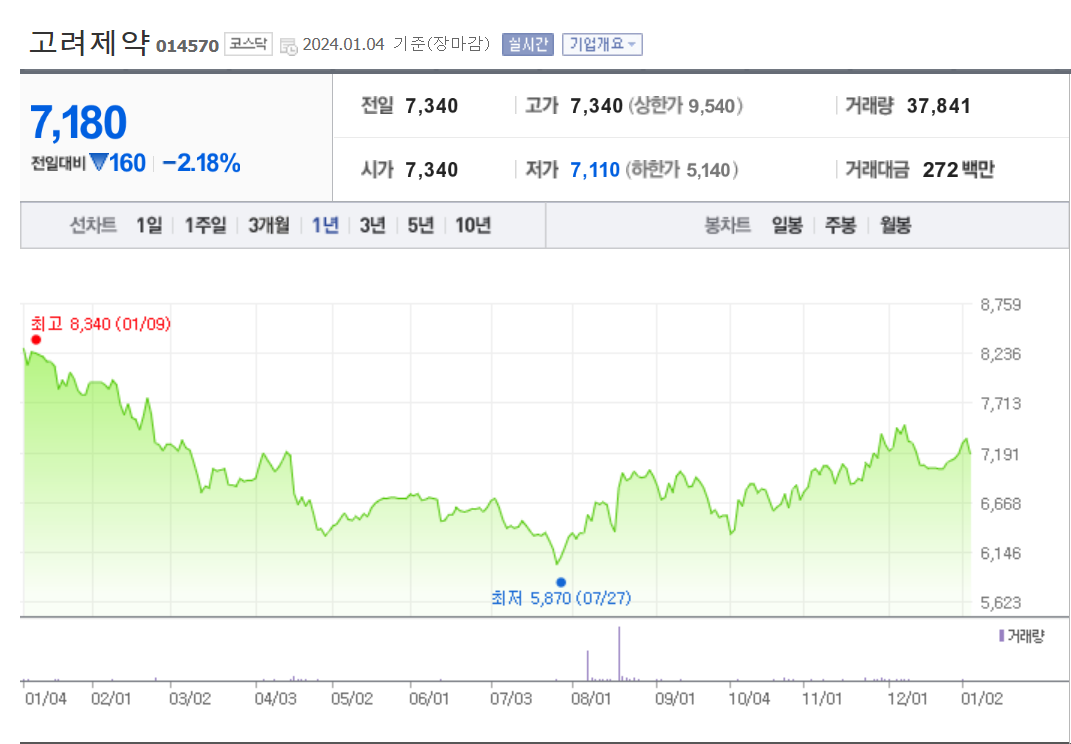The image size is (1071, 744).
Task: Click the blue down-triangle price change icon
Action: [x=99, y=164]
